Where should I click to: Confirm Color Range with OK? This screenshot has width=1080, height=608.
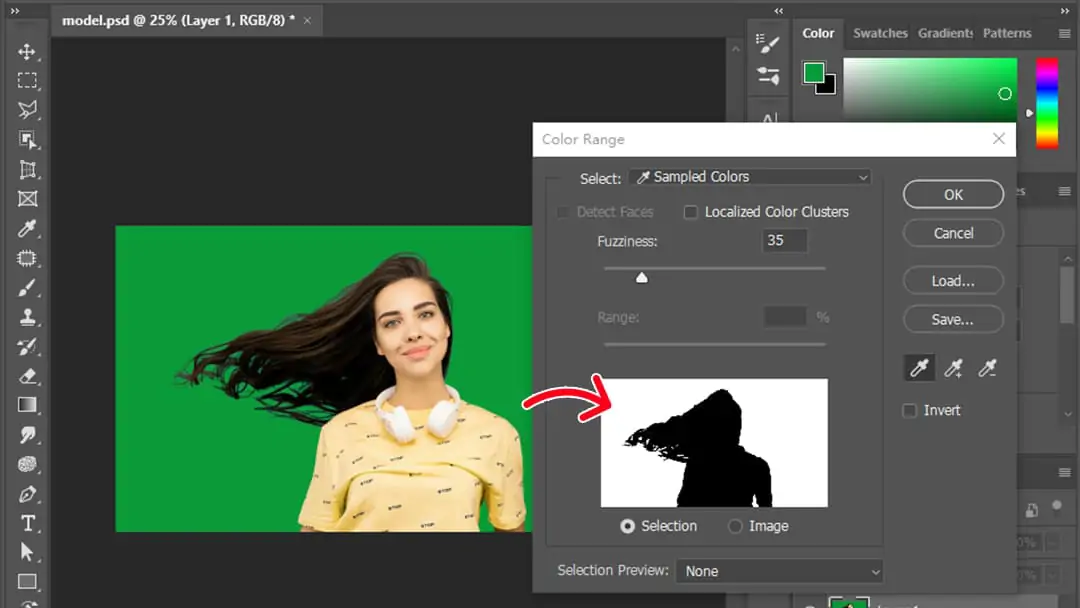[x=953, y=195]
